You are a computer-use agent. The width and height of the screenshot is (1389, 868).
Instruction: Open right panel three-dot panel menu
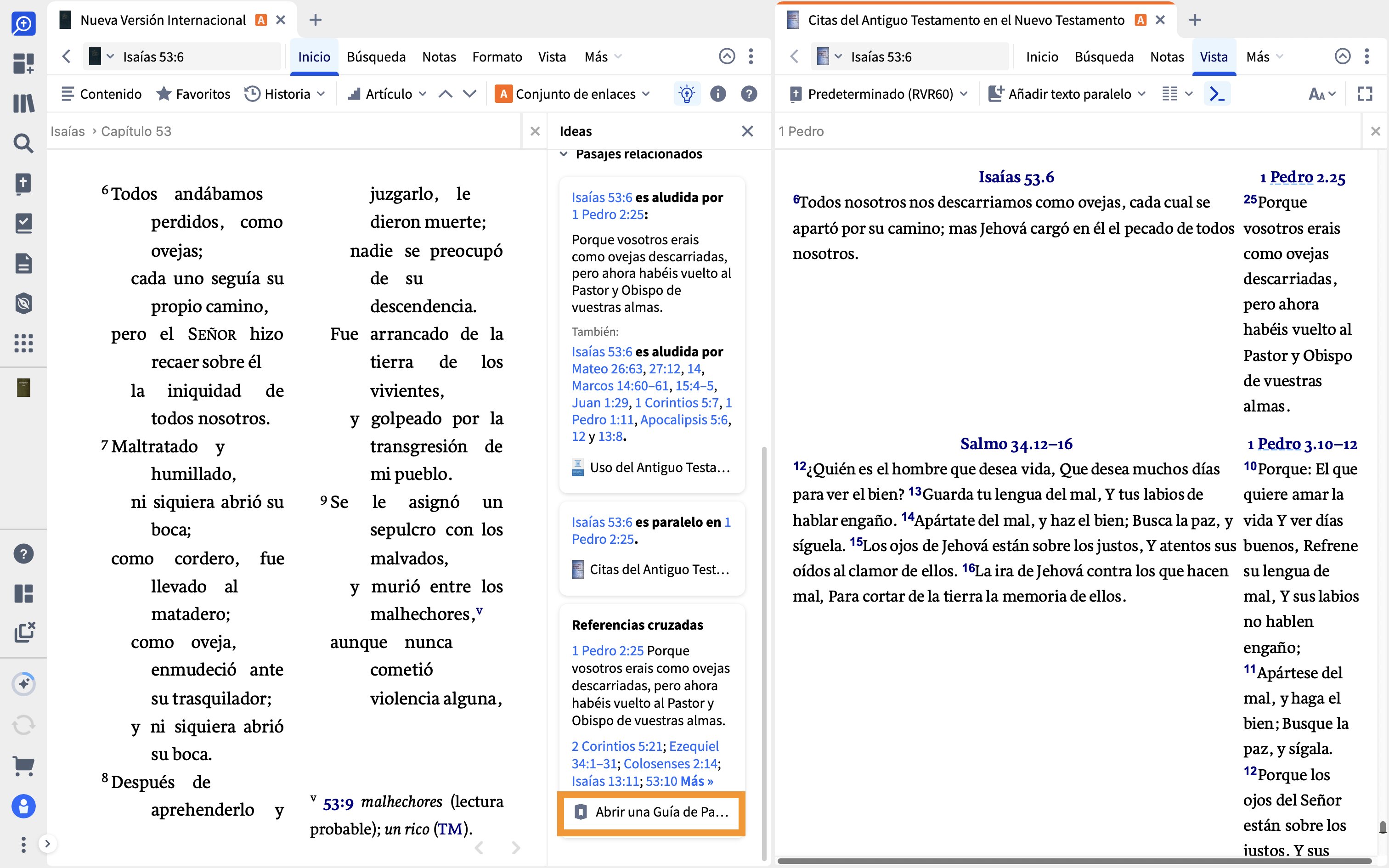(x=1367, y=56)
